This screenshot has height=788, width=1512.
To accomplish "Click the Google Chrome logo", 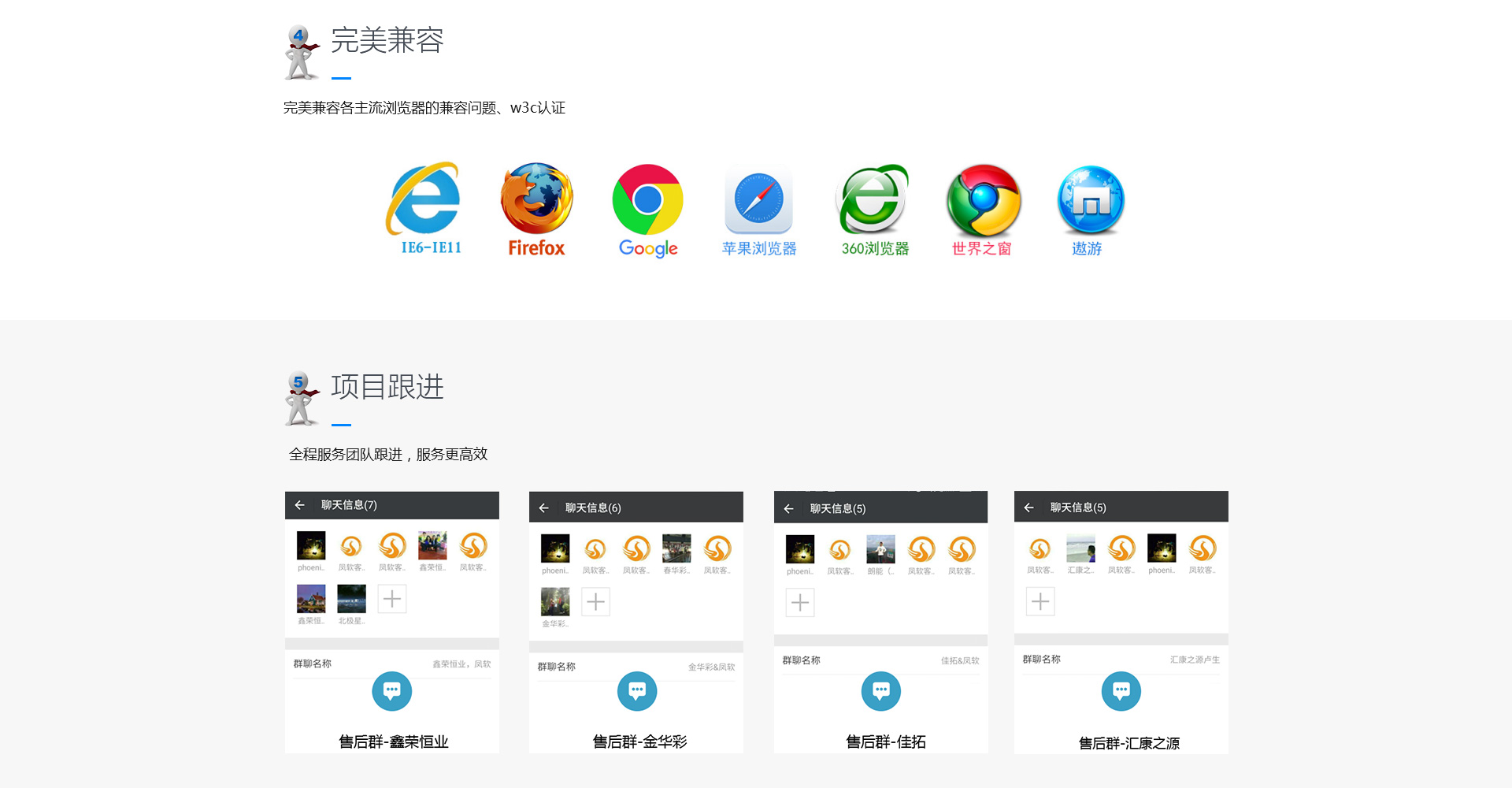I will [647, 199].
